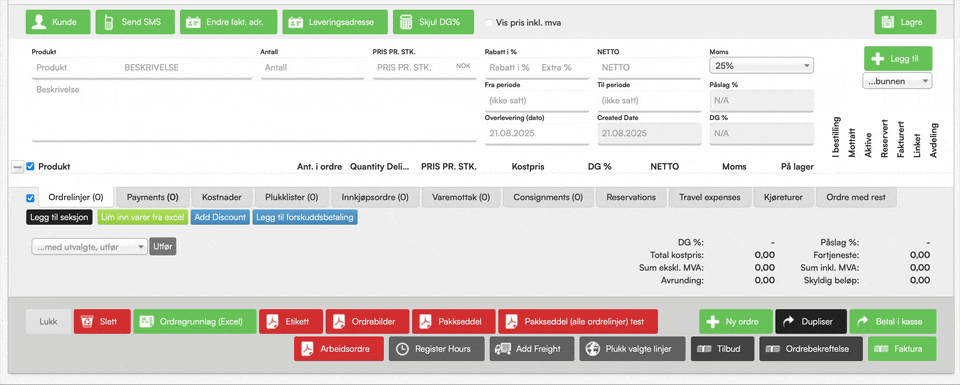This screenshot has width=960, height=385.
Task: Click Legg til forskuddsbetaling button
Action: coord(305,217)
